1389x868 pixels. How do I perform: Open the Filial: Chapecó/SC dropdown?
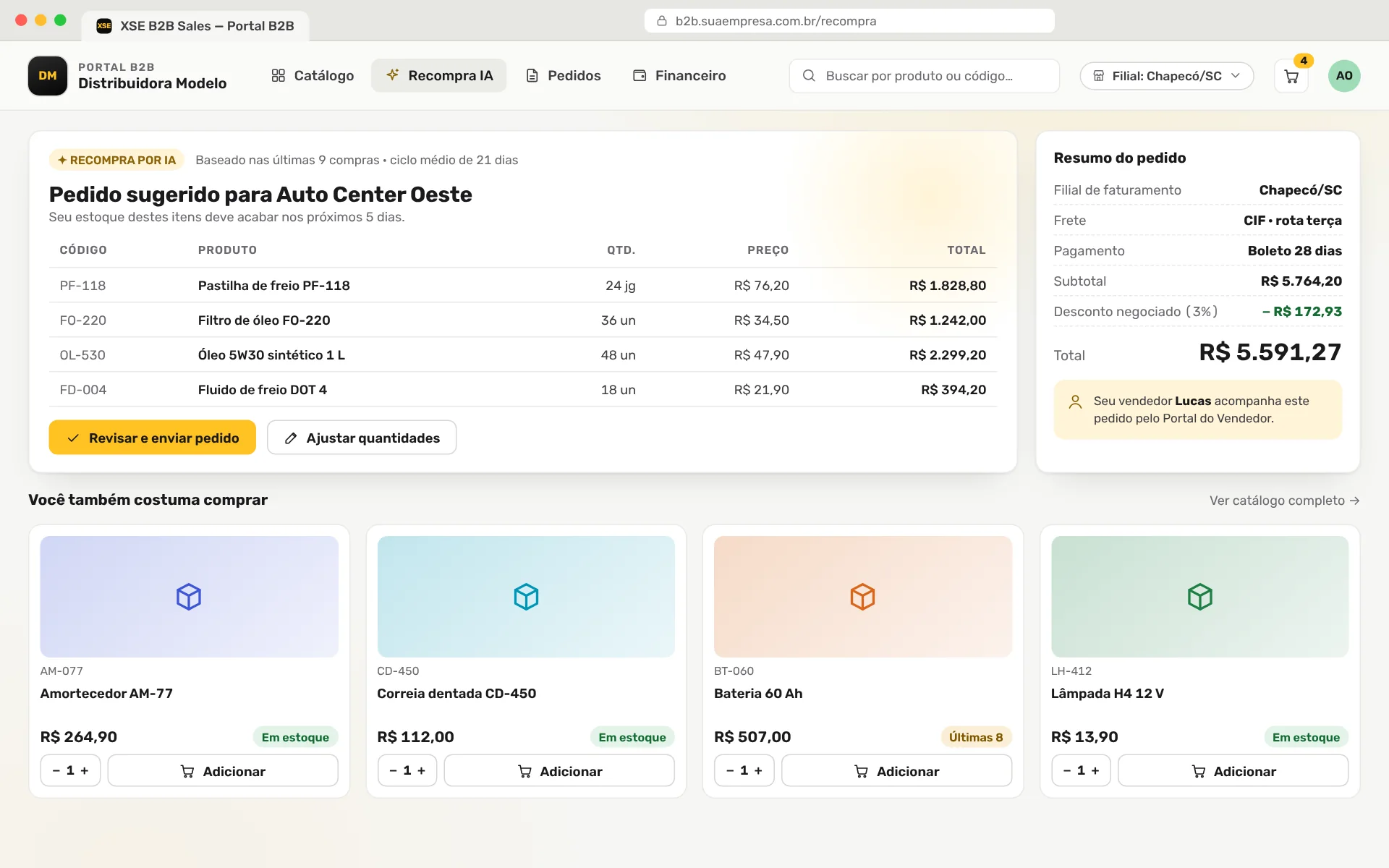[1166, 76]
